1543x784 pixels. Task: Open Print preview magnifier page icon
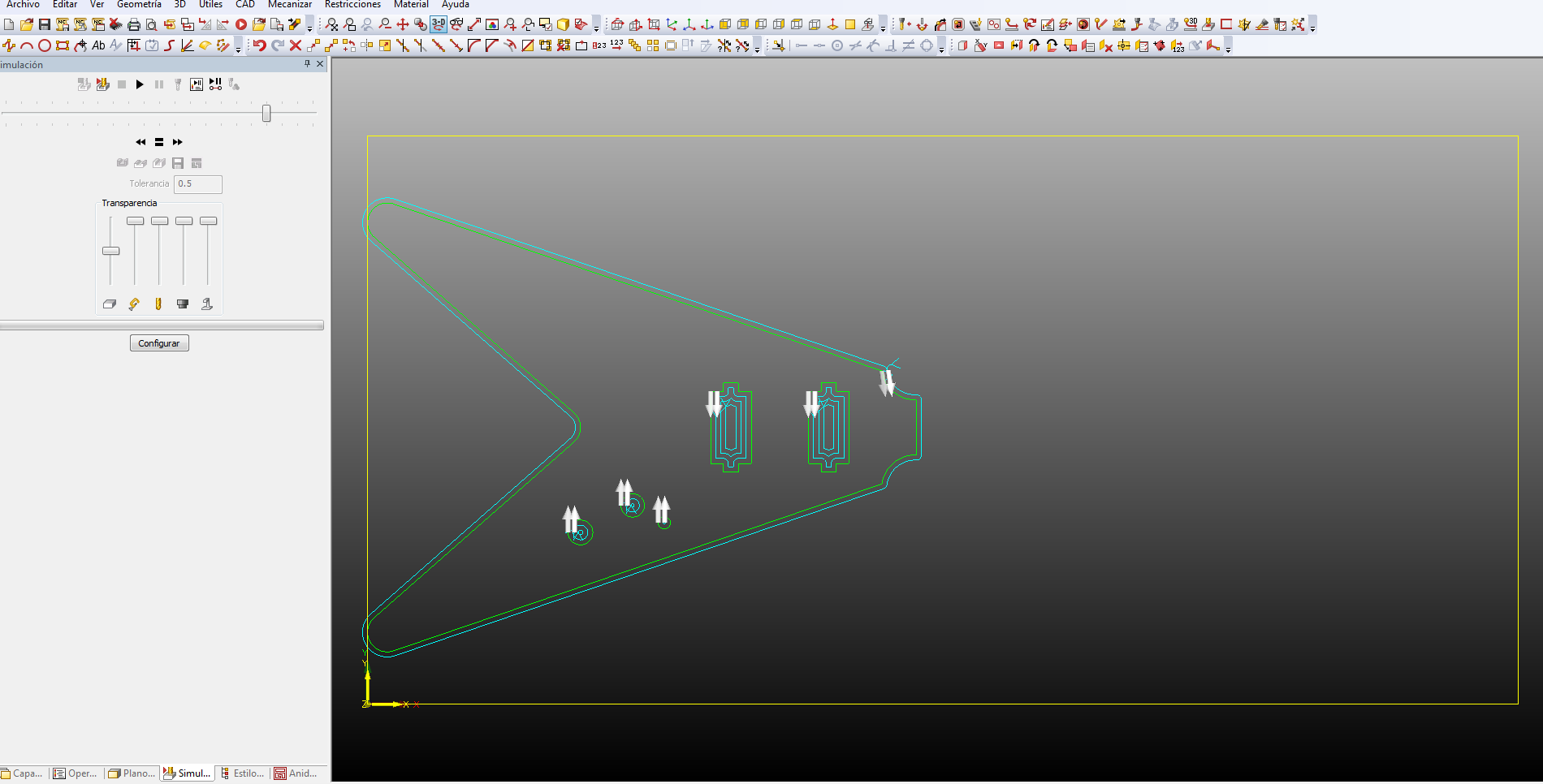pos(152,24)
